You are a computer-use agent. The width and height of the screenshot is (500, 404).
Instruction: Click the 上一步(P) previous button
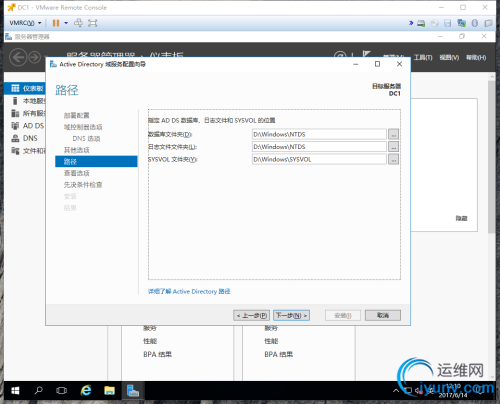(x=252, y=315)
